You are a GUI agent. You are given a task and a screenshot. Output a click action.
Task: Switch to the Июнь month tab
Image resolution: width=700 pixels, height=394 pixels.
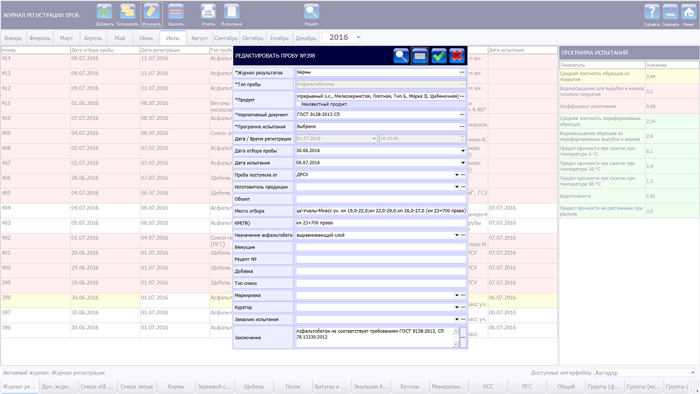tap(146, 38)
